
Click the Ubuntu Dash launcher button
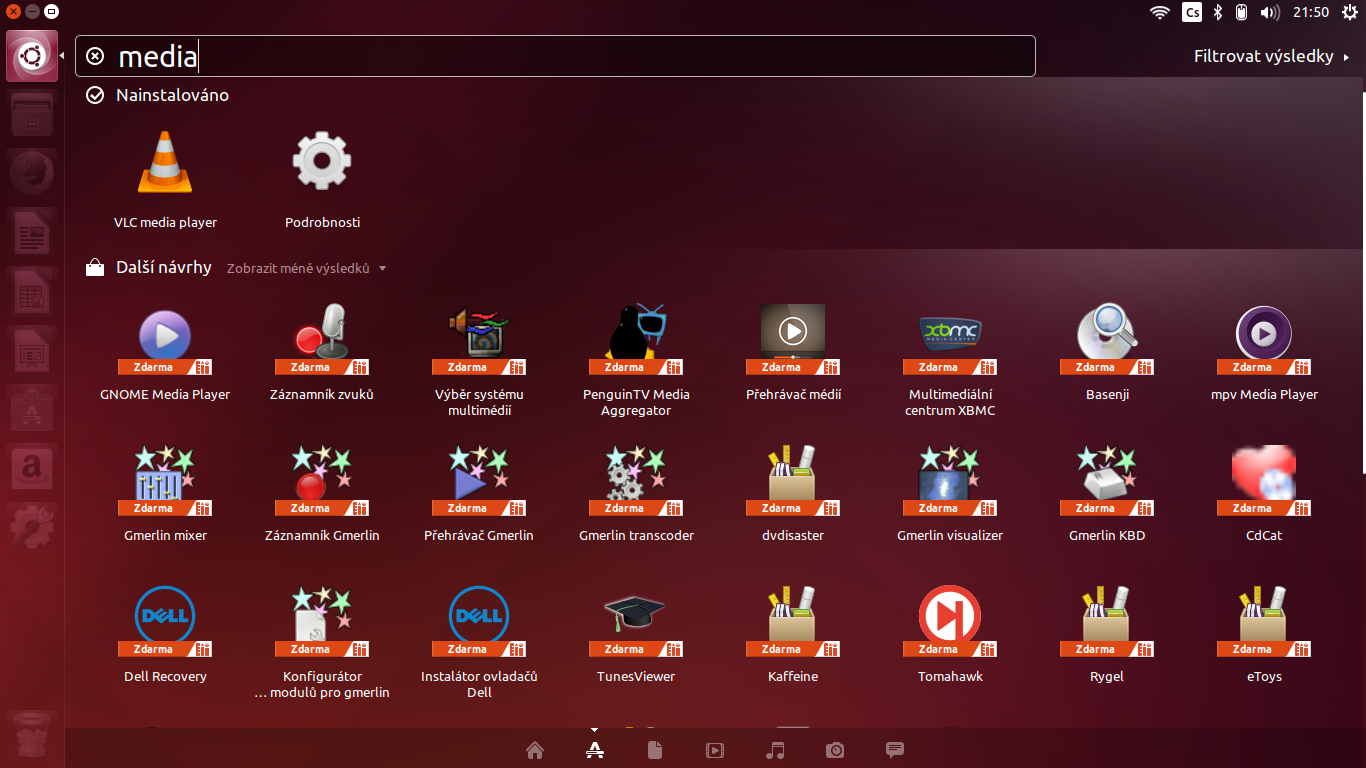32,56
